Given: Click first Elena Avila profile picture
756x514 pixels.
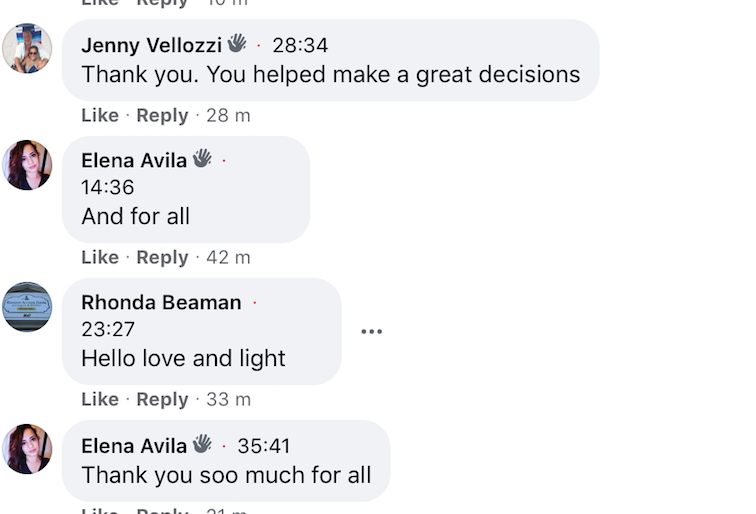Looking at the screenshot, I should [x=27, y=165].
